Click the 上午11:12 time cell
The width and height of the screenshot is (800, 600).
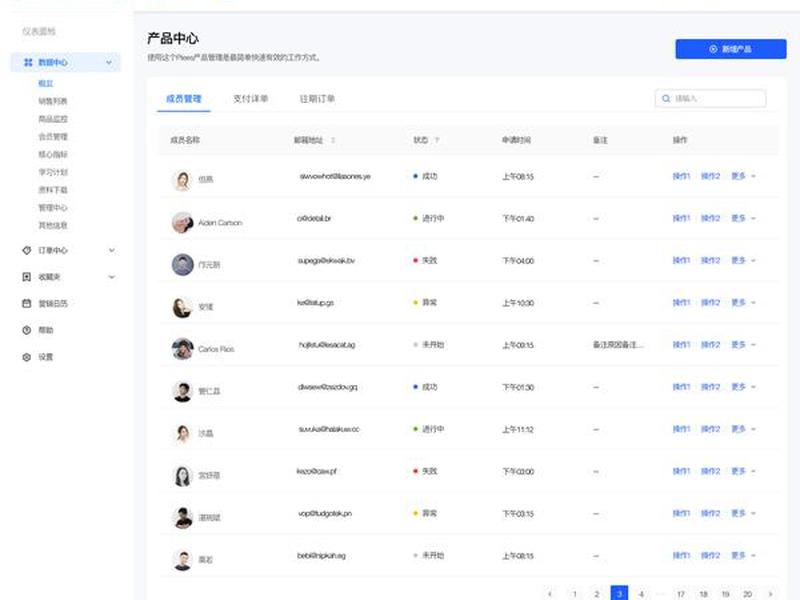click(518, 430)
